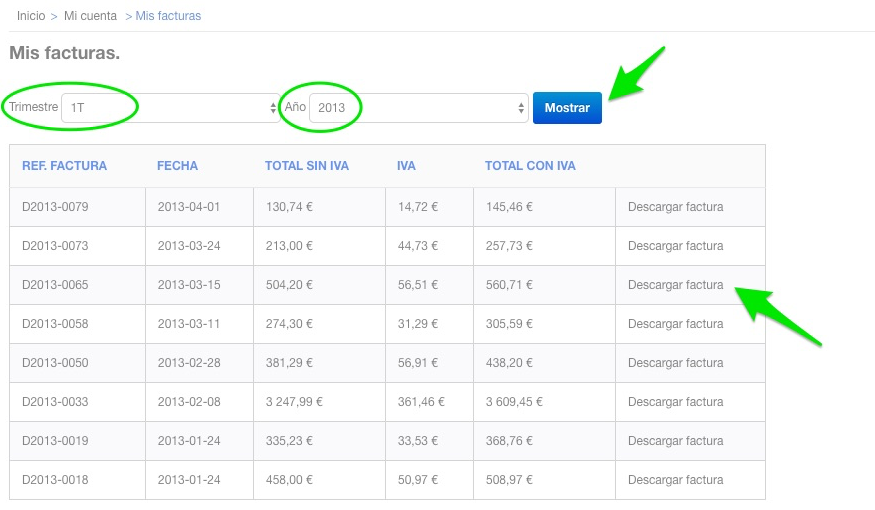875x510 pixels.
Task: Select the 3 247,99 € amount cell
Action: tap(294, 402)
